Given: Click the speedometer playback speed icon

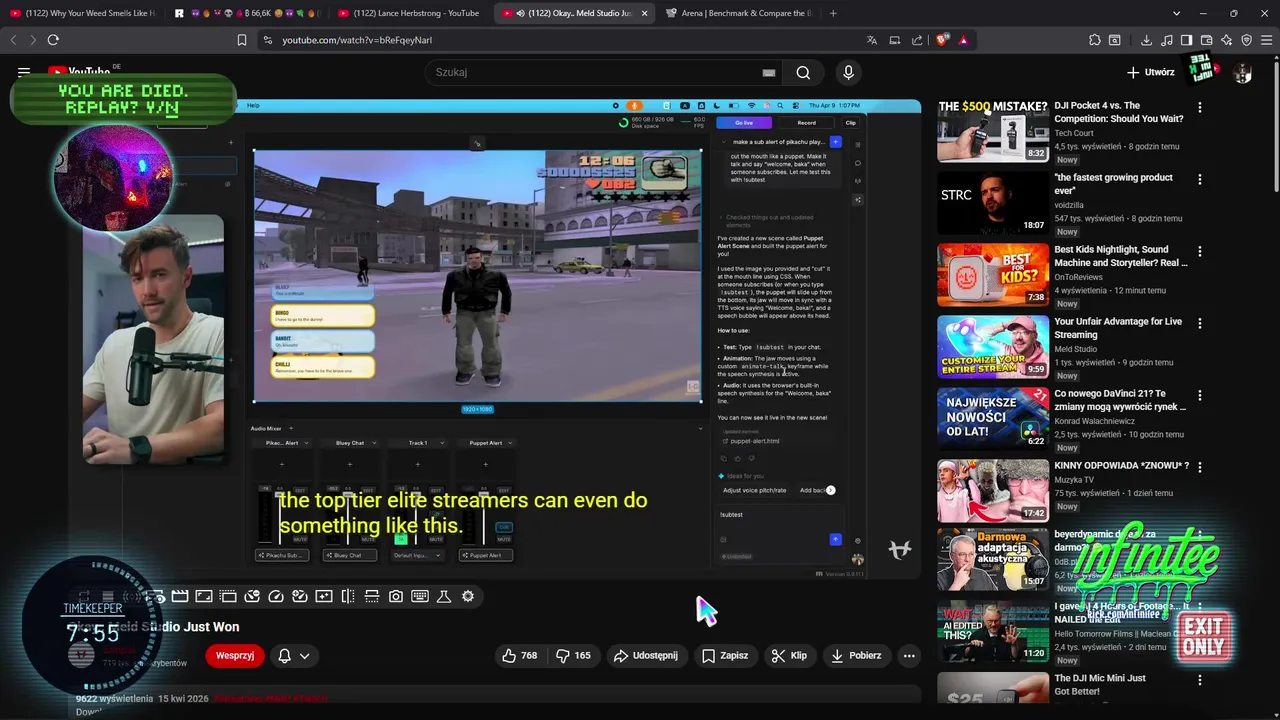Looking at the screenshot, I should 276,596.
